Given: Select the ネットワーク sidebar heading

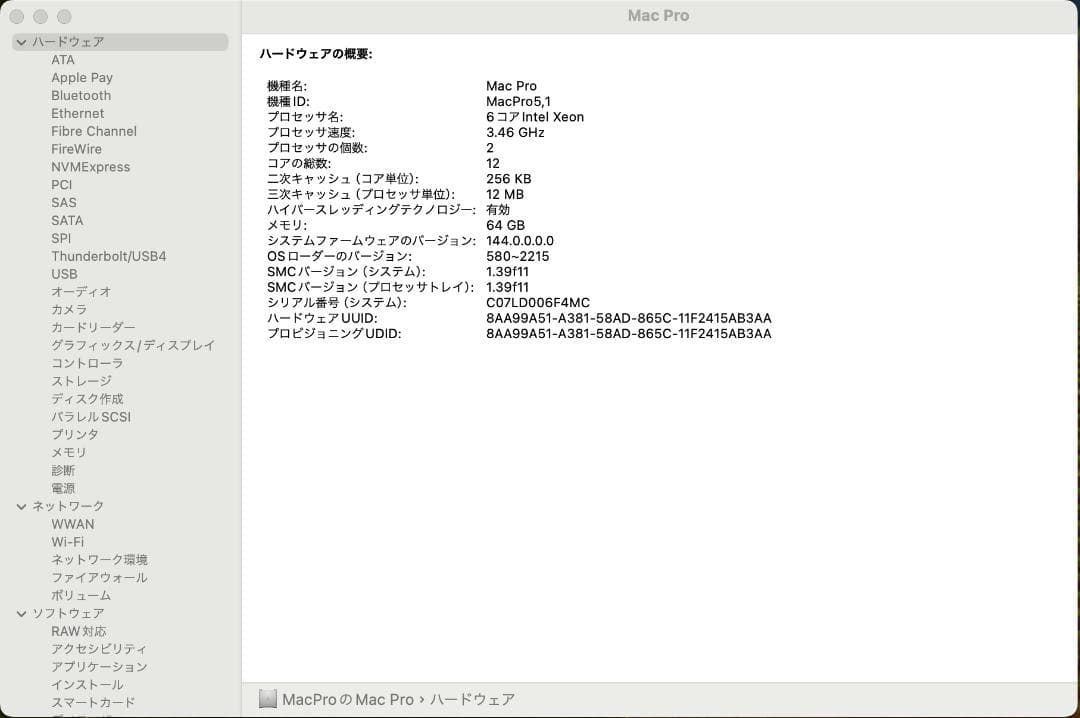Looking at the screenshot, I should 68,506.
